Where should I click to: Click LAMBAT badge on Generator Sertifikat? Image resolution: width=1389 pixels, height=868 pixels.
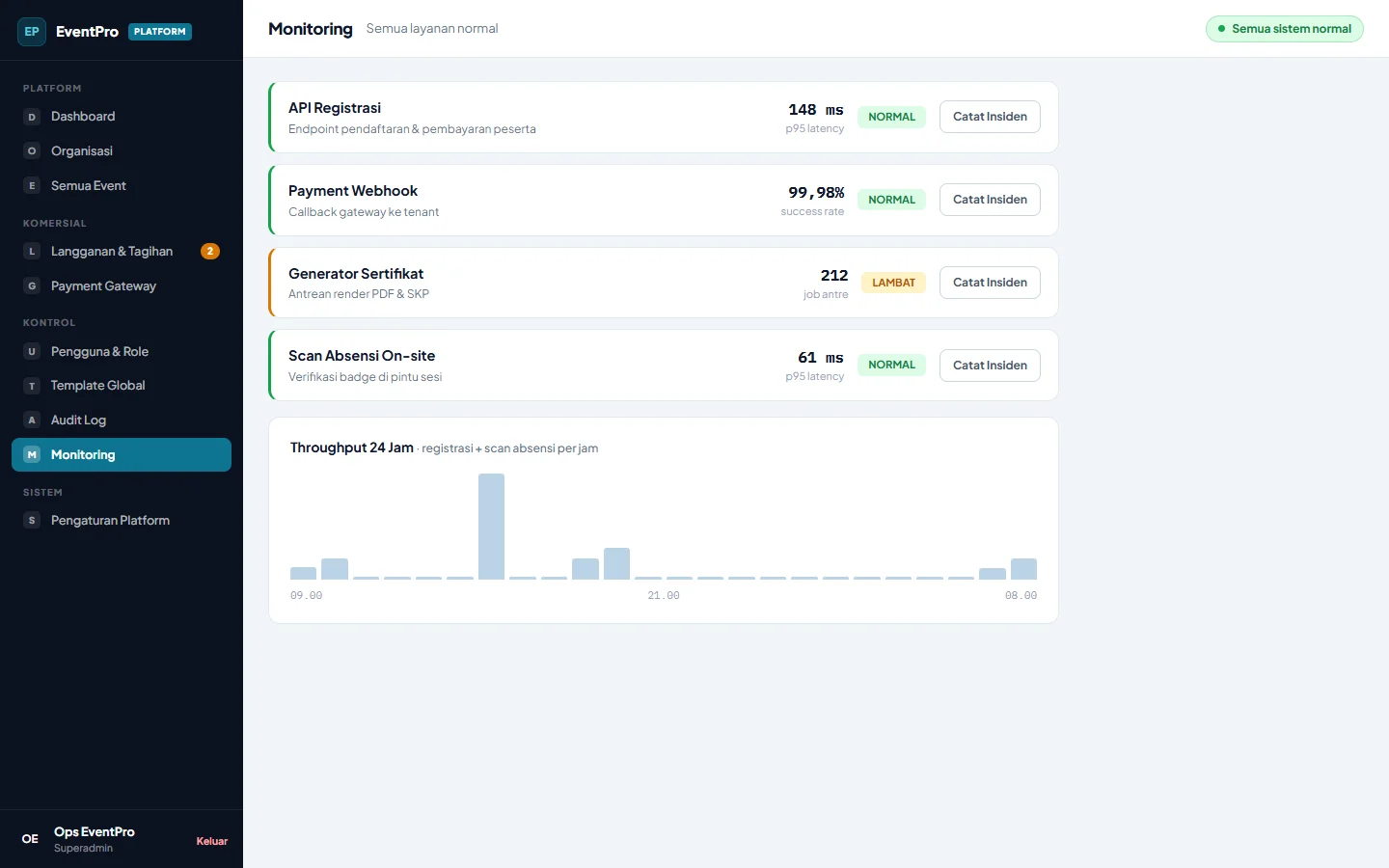pos(893,283)
